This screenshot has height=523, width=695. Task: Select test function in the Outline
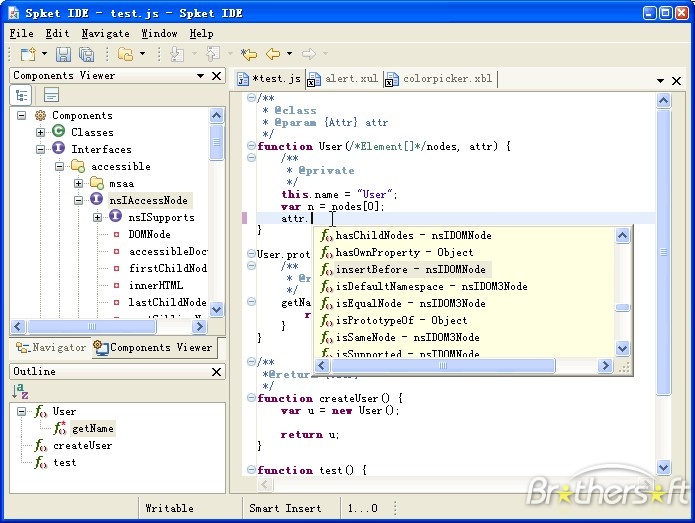coord(65,462)
